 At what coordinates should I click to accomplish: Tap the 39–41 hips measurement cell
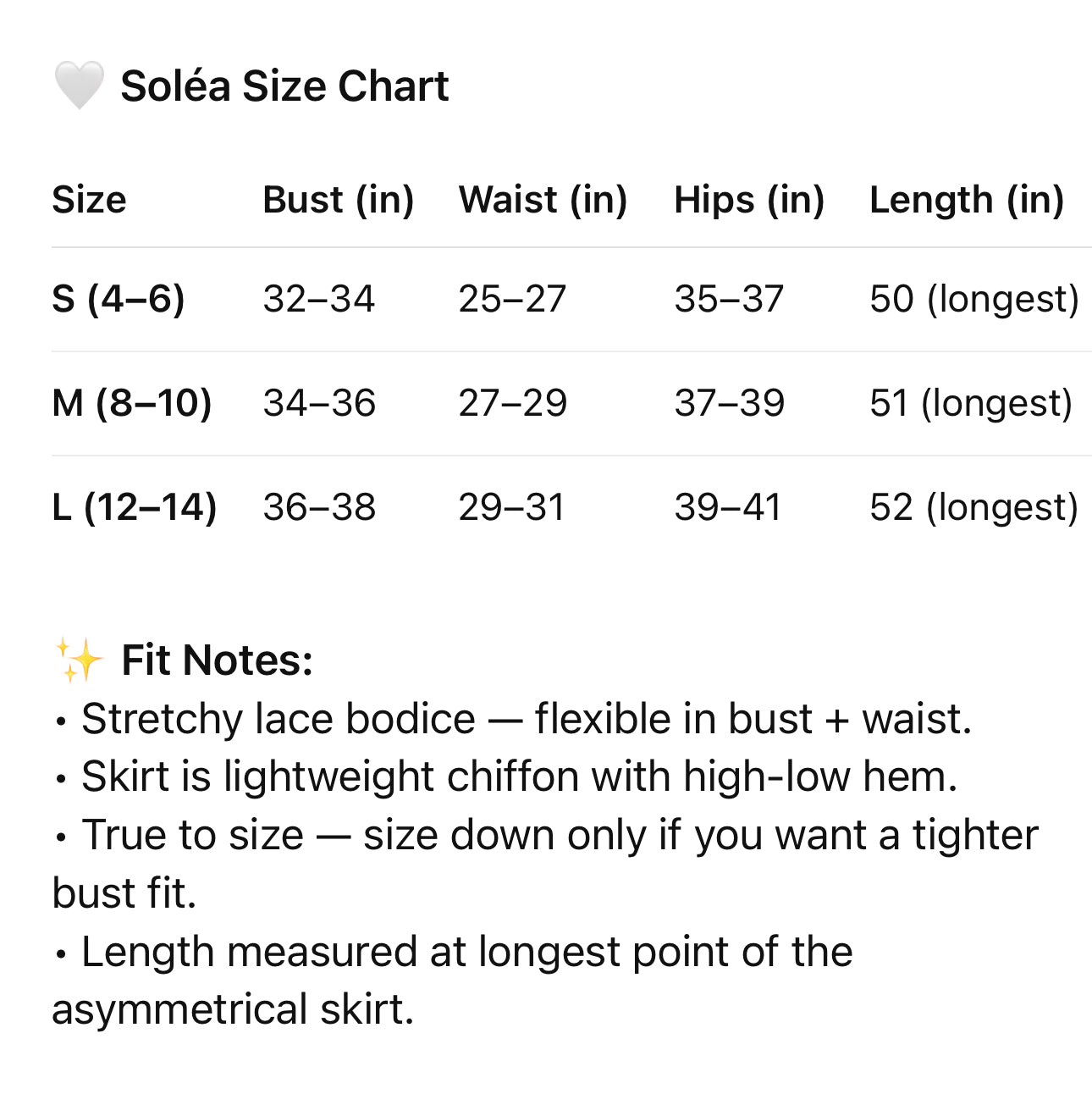pos(727,507)
